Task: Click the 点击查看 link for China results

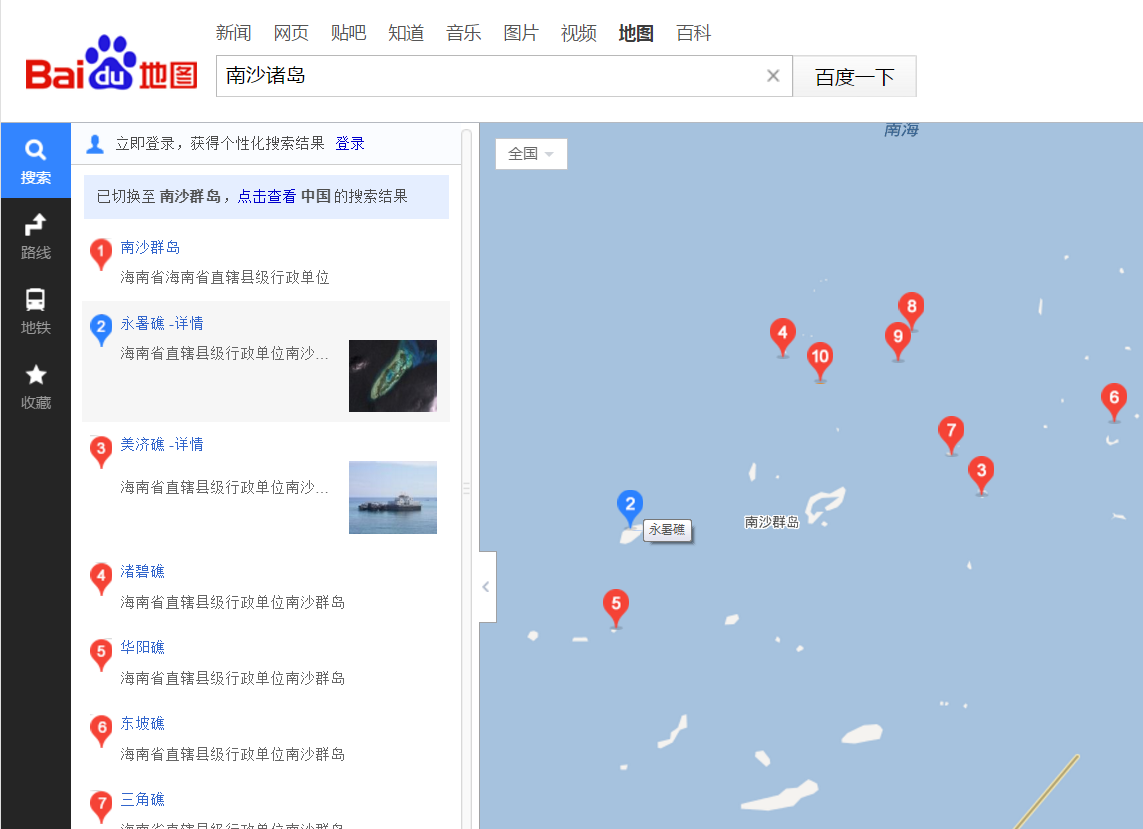Action: (267, 196)
